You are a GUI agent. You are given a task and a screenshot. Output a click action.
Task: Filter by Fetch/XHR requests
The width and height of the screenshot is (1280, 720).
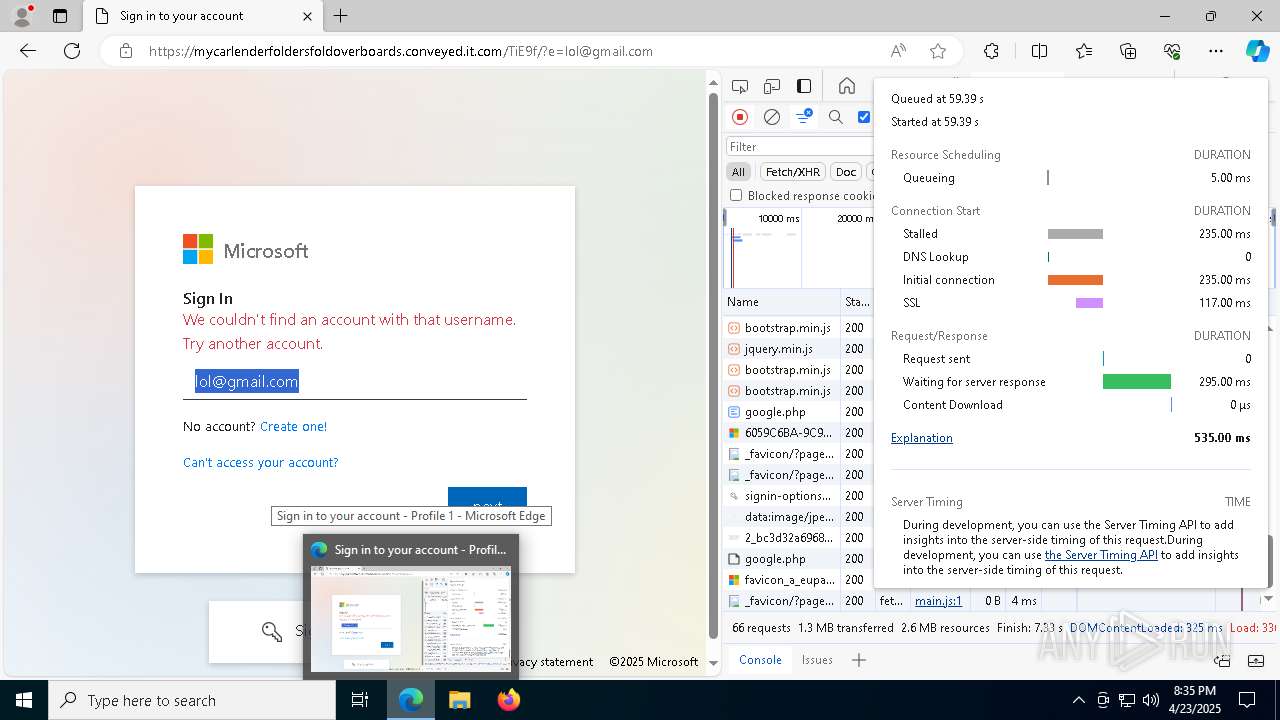pyautogui.click(x=793, y=172)
